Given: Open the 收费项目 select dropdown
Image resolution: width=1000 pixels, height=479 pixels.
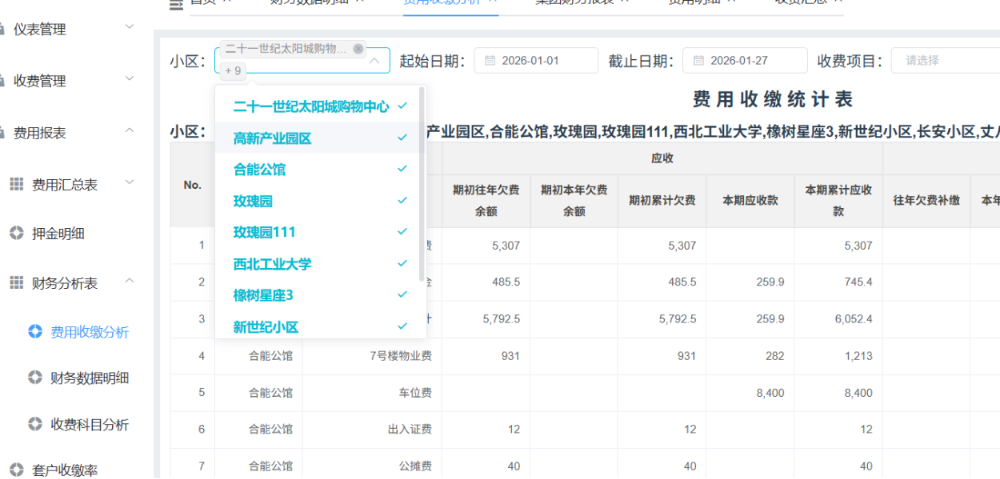Looking at the screenshot, I should (945, 61).
